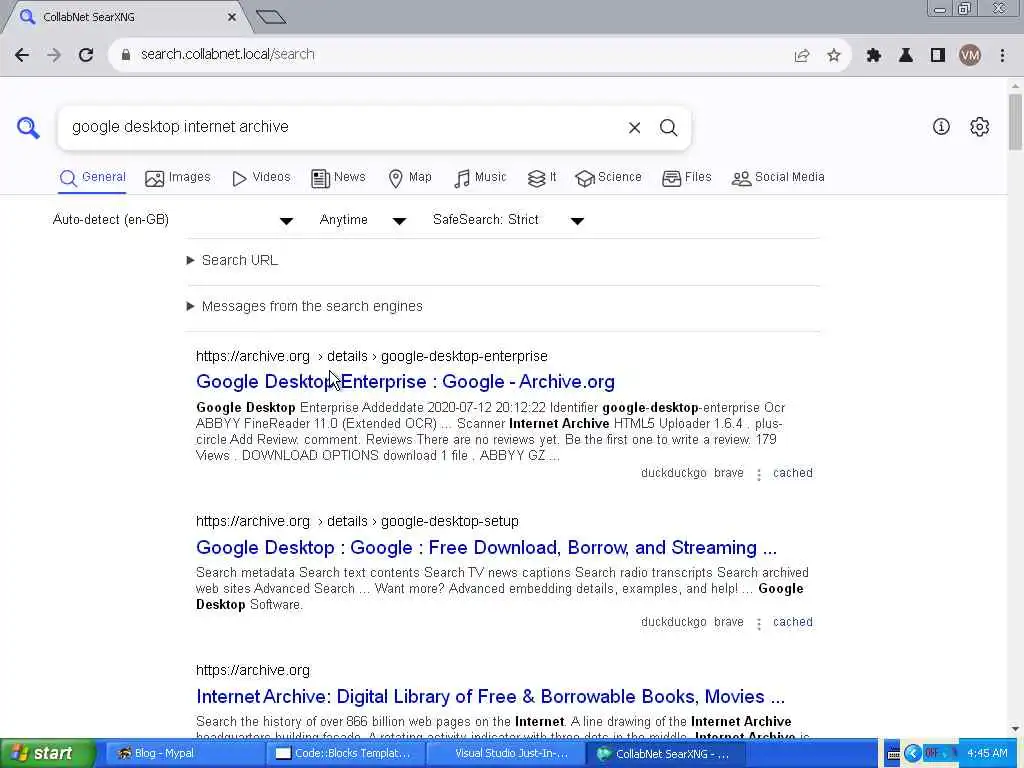Open Google Desktop Free Download result
Image resolution: width=1024 pixels, height=768 pixels.
coord(487,548)
